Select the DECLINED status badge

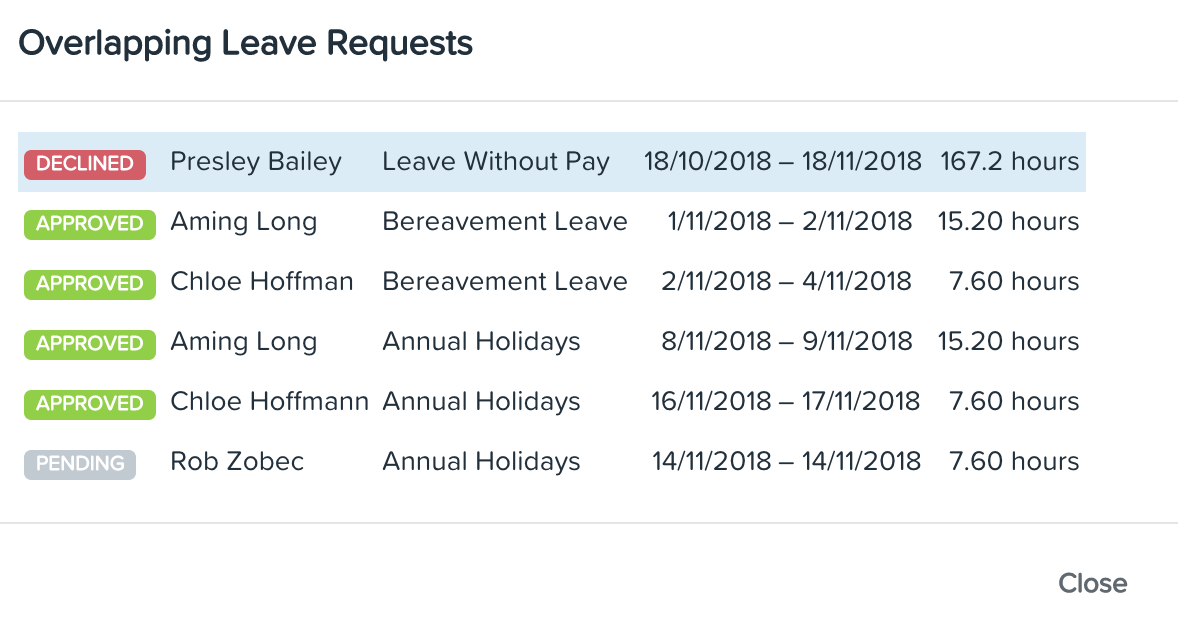tap(85, 164)
